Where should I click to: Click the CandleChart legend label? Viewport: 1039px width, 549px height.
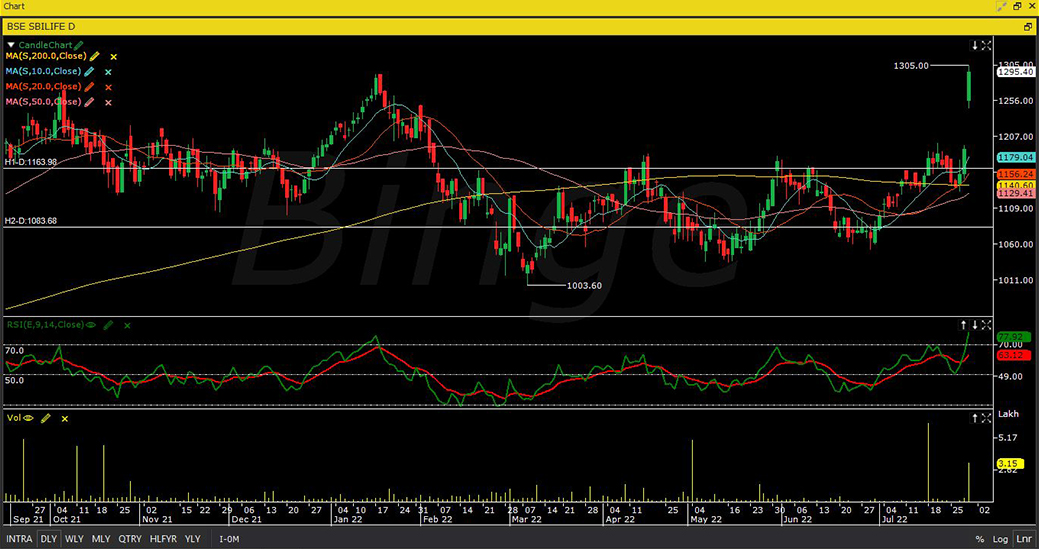point(45,45)
